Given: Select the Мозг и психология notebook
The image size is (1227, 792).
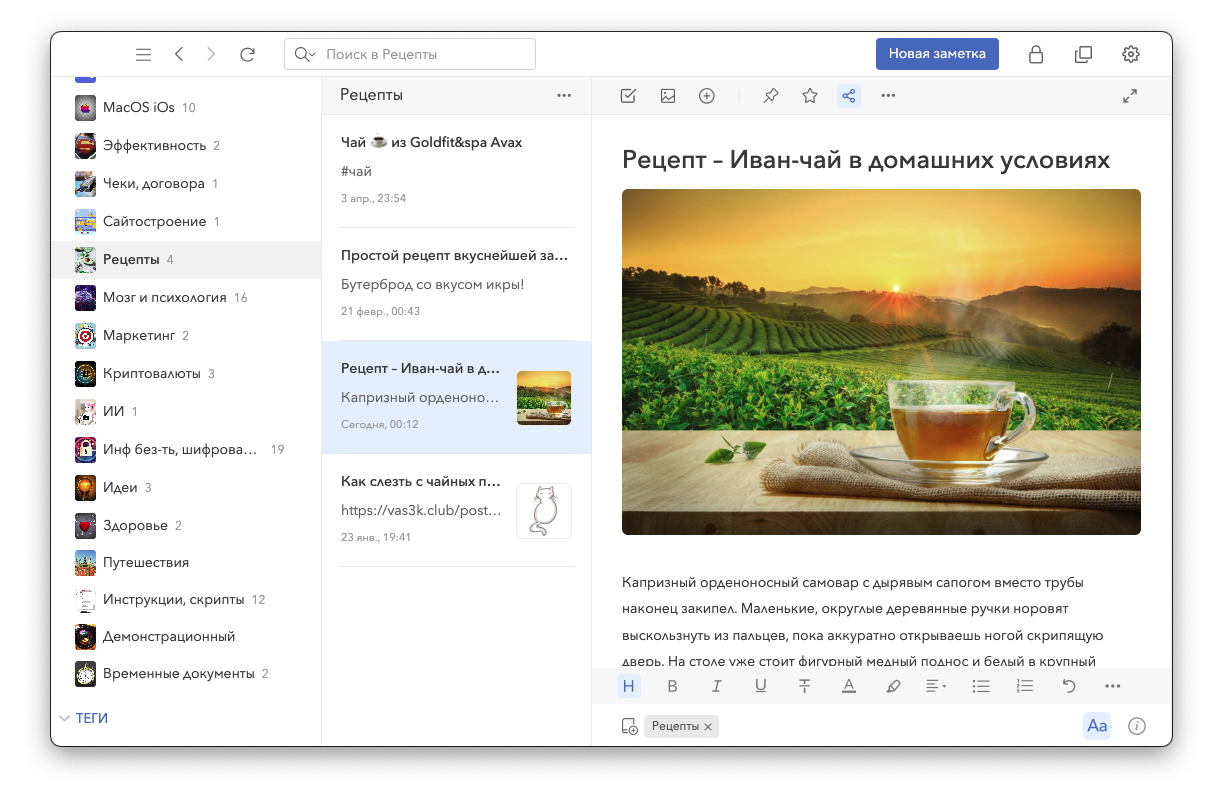Looking at the screenshot, I should [x=164, y=297].
